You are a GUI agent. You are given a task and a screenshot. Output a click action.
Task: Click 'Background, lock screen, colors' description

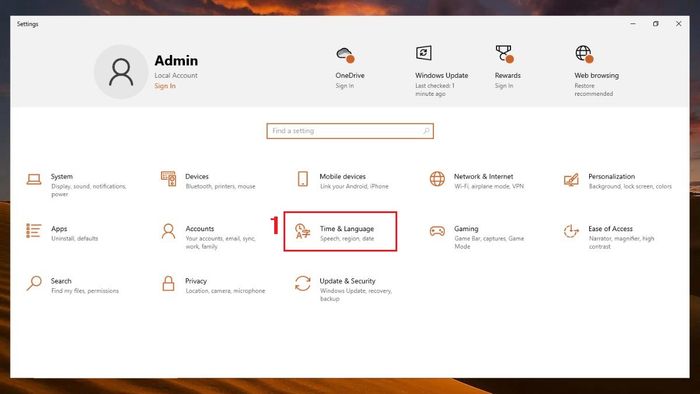(x=630, y=186)
